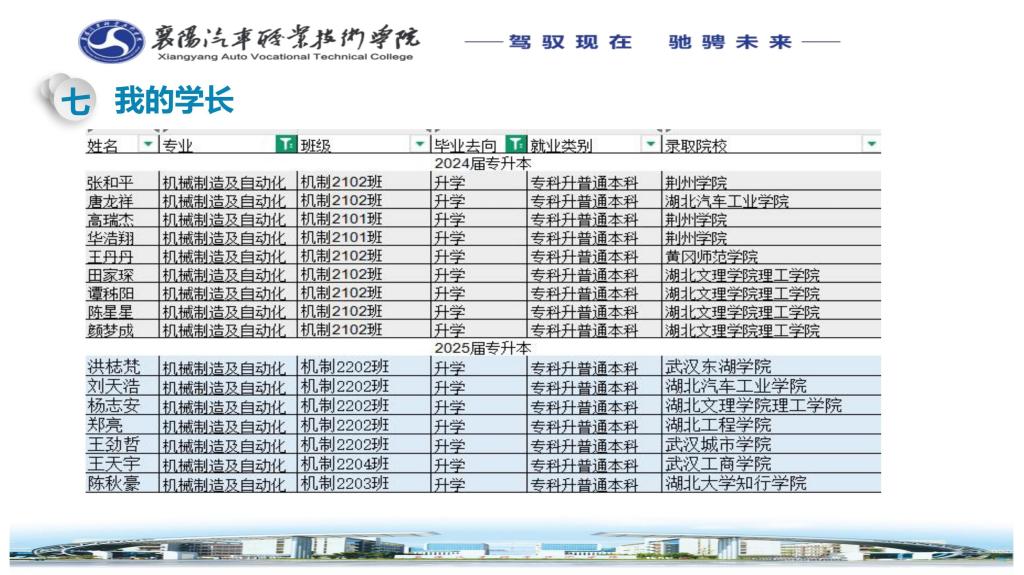Viewport: 1024px width, 575px height.
Task: Expand the 录取院校 filter dropdown arrow
Action: point(872,144)
